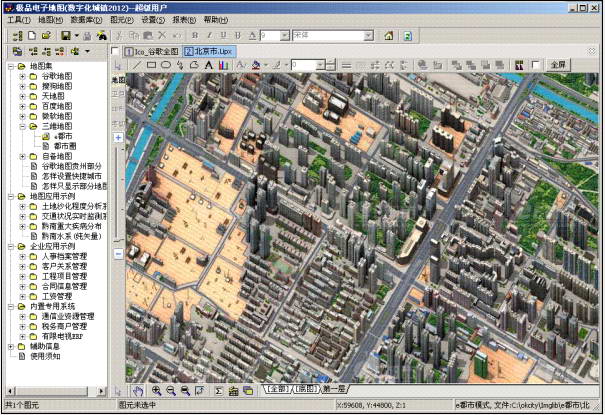
Task: Select the [底图] layer tab
Action: [306, 389]
